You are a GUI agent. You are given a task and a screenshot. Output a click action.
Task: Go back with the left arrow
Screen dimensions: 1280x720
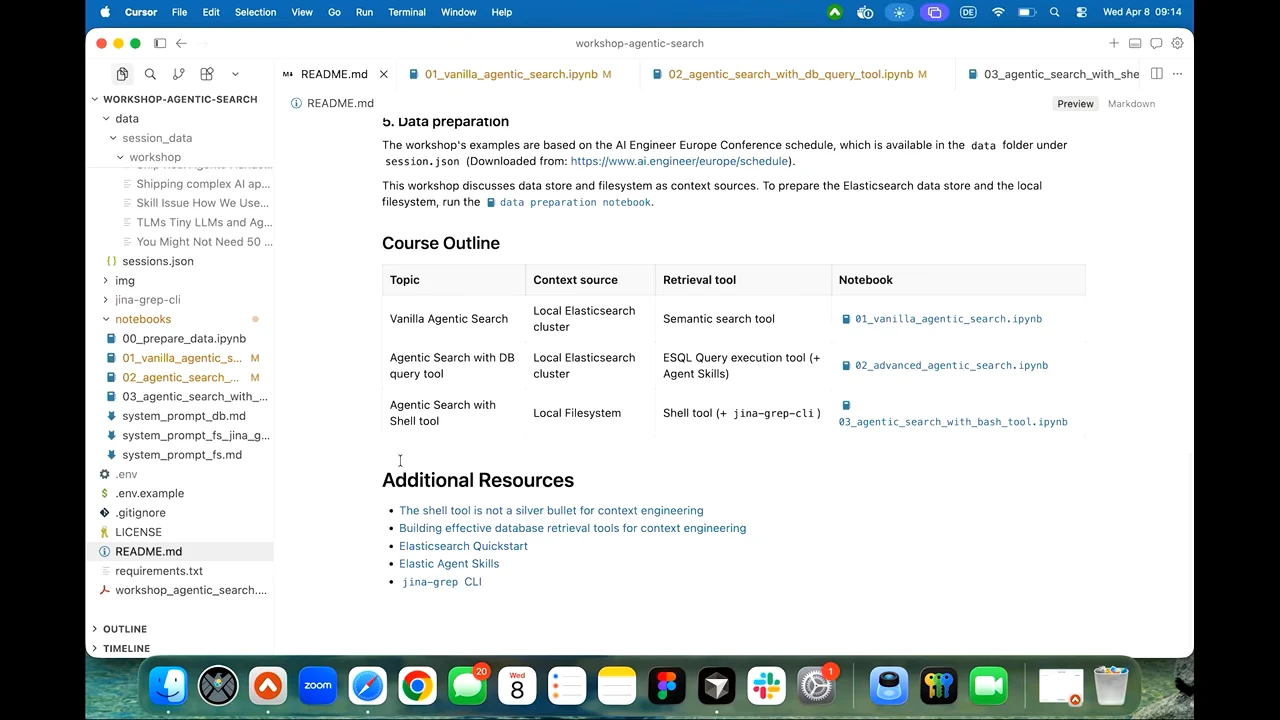coord(181,43)
